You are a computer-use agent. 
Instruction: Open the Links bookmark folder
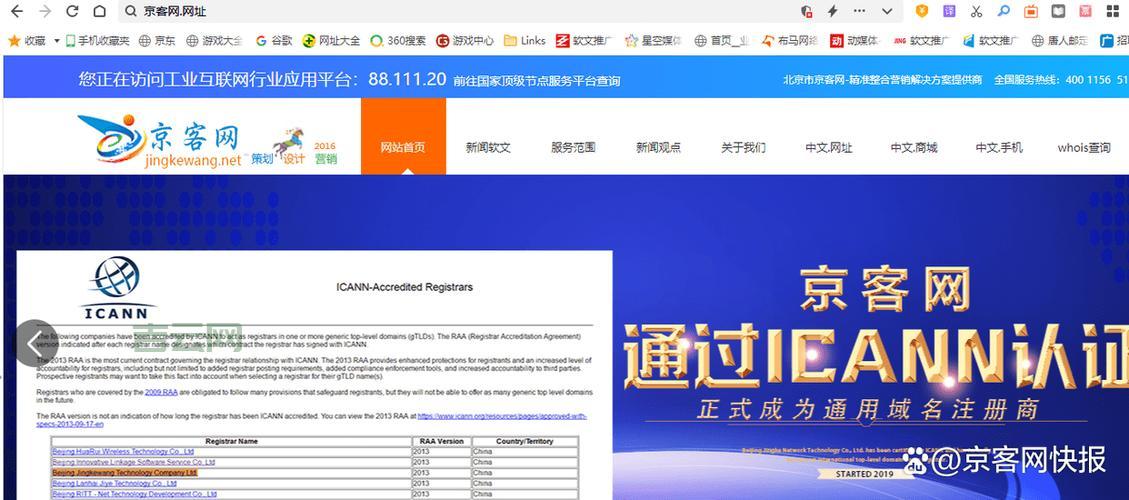point(525,41)
